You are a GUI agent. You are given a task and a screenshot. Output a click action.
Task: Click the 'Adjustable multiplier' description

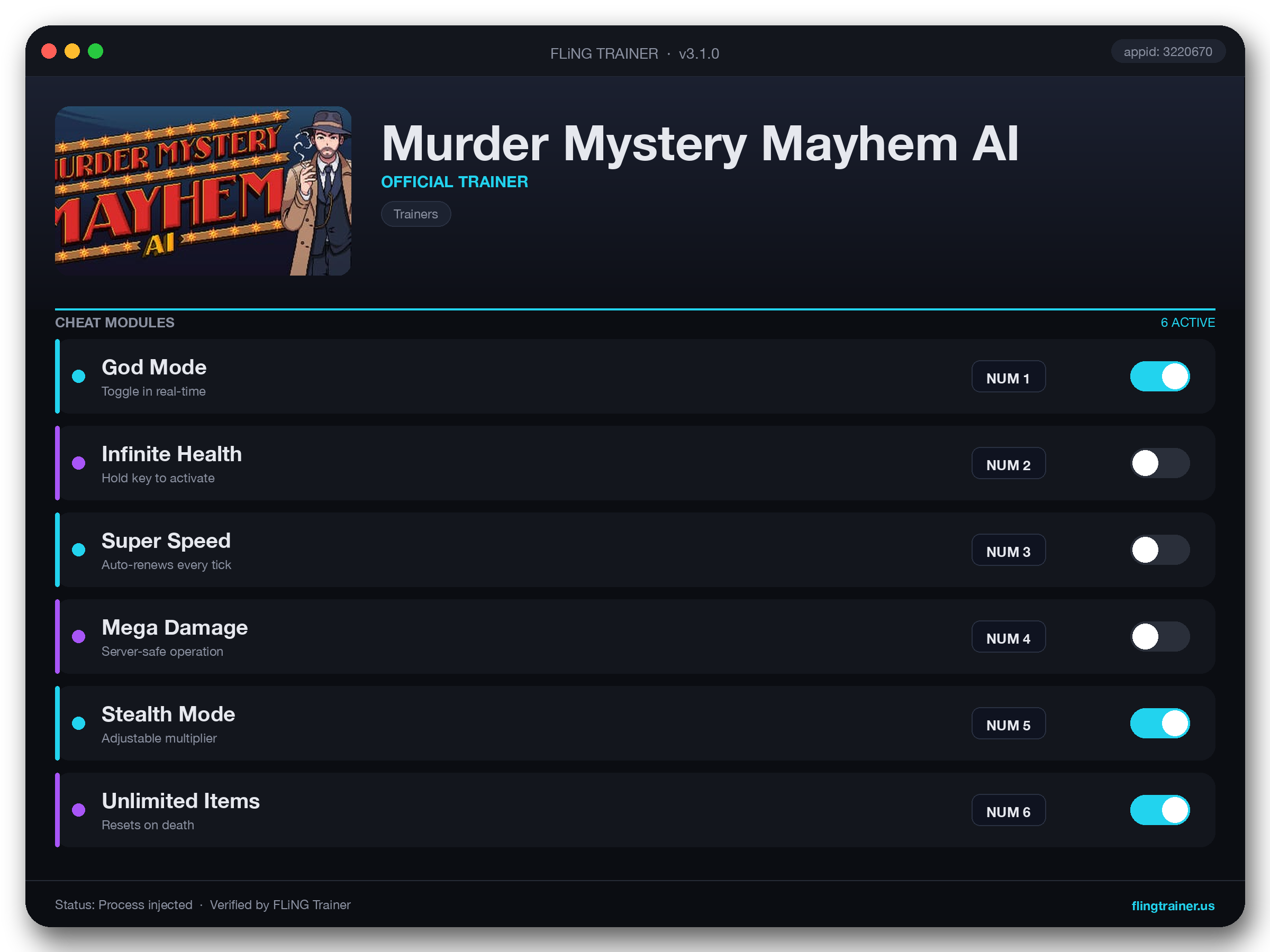[159, 738]
